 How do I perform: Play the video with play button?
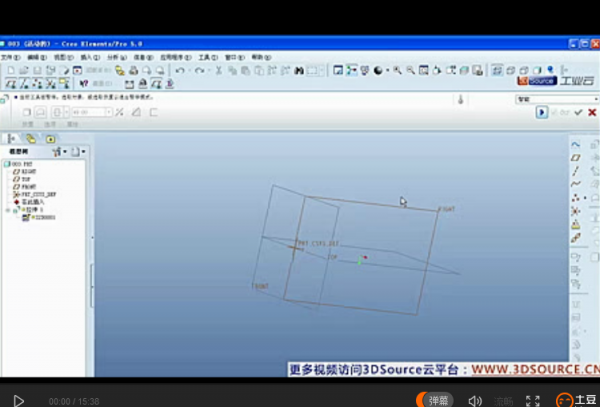[18, 401]
